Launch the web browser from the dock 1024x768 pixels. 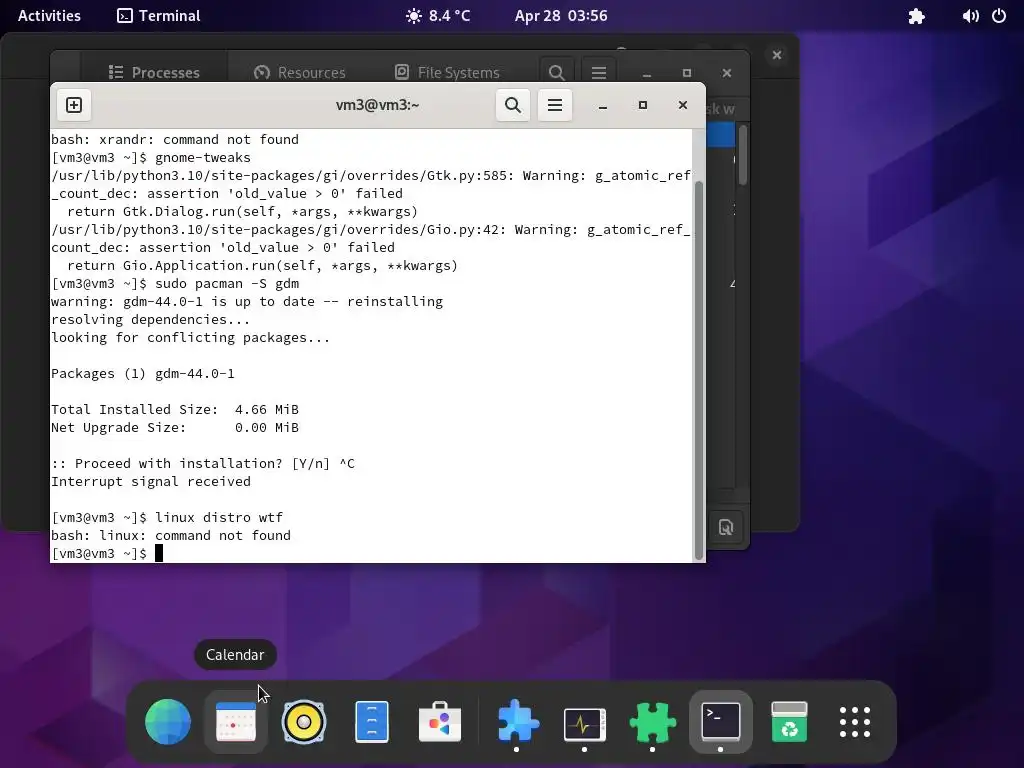(168, 722)
